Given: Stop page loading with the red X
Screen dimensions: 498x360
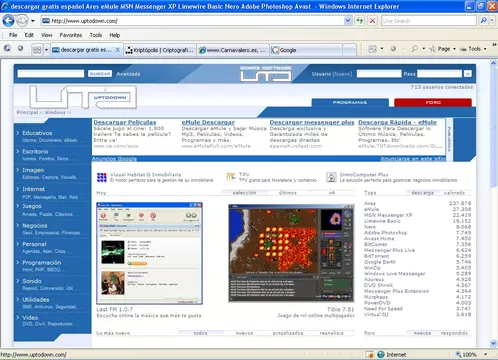Looking at the screenshot, I should [x=372, y=21].
